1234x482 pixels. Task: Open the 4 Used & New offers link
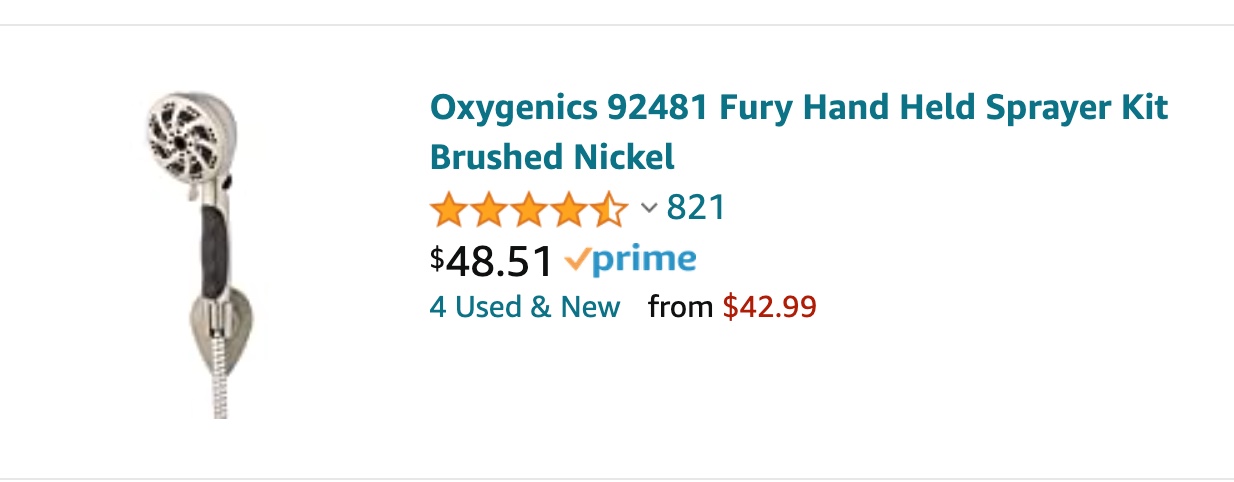coord(525,307)
